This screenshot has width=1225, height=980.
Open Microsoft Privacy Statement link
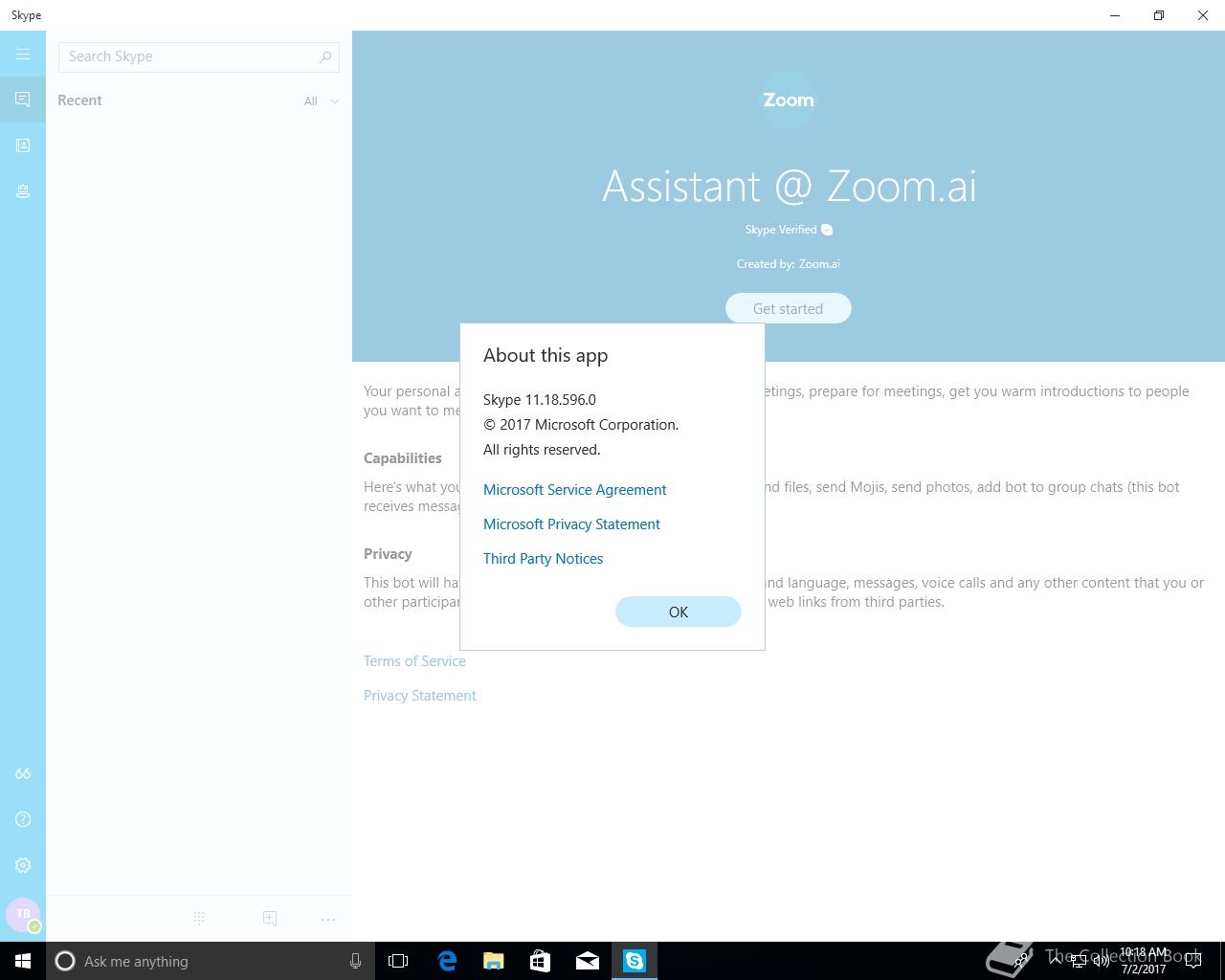click(571, 523)
